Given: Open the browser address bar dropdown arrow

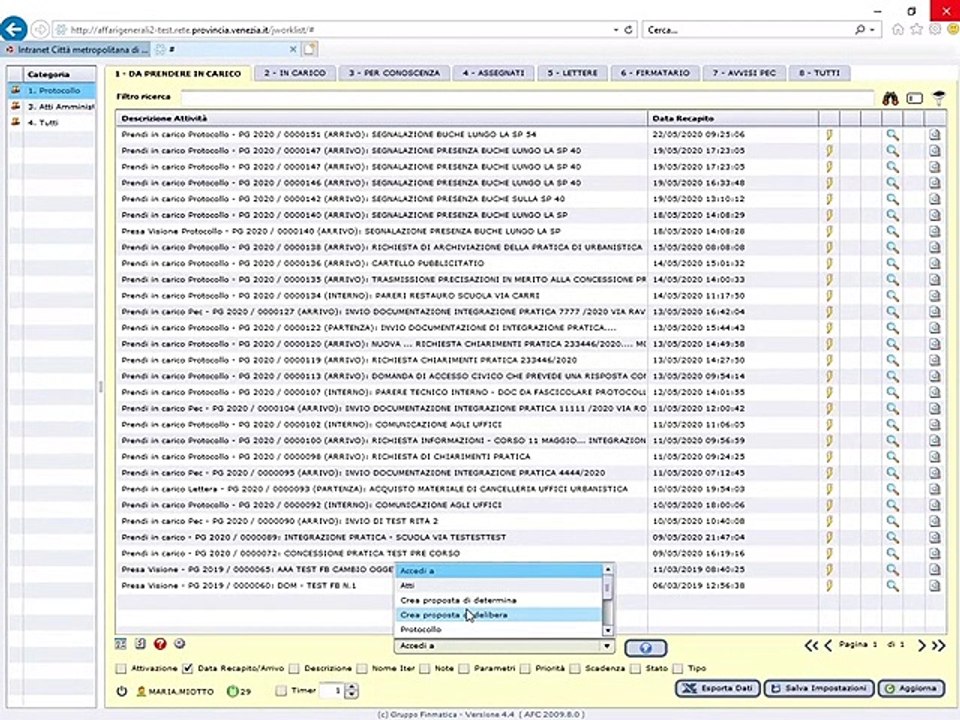Looking at the screenshot, I should [615, 29].
